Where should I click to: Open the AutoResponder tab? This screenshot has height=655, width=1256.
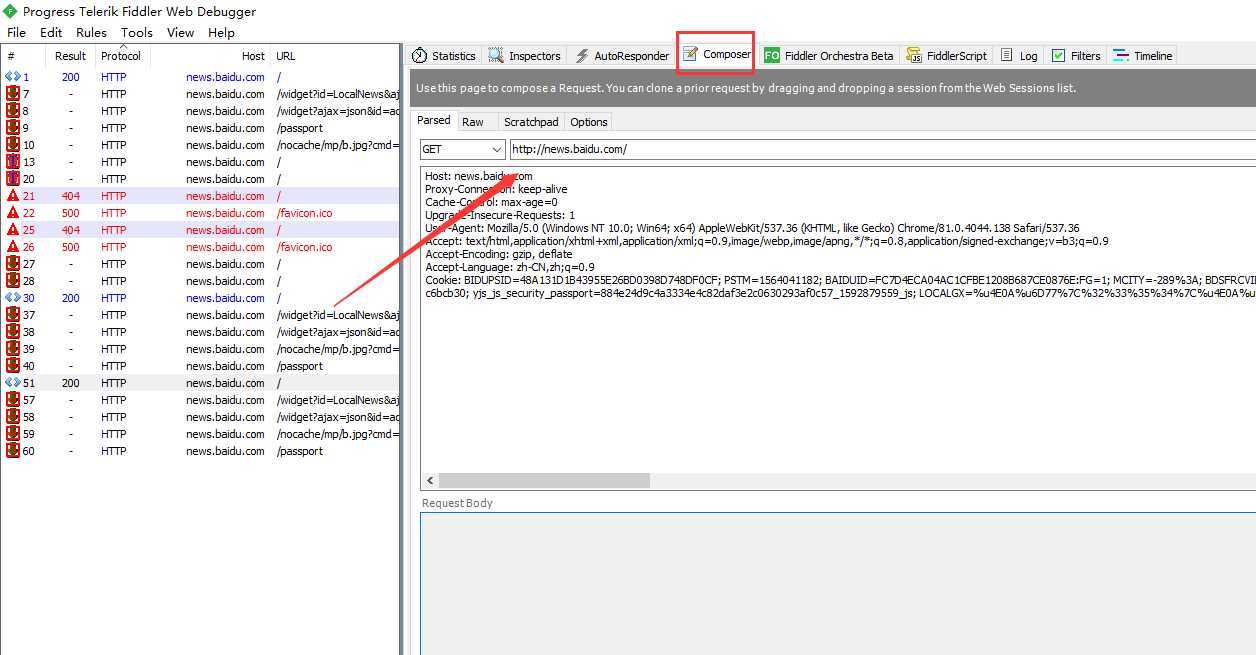pos(622,56)
